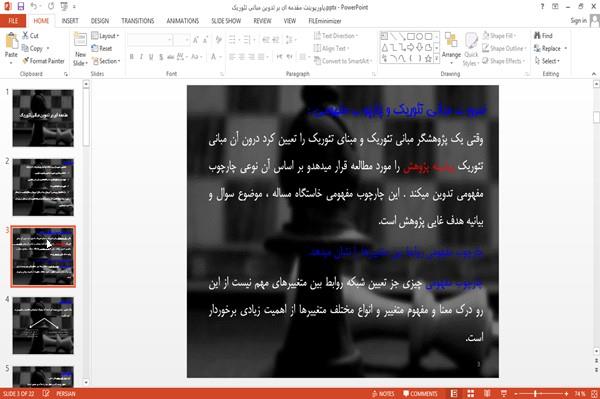Image resolution: width=600 pixels, height=399 pixels.
Task: Click the Paste clipboard icon
Action: [x=11, y=41]
